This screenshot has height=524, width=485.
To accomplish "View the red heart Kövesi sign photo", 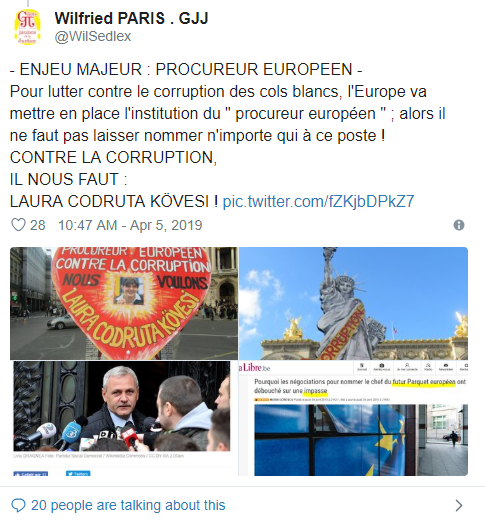I will 124,303.
